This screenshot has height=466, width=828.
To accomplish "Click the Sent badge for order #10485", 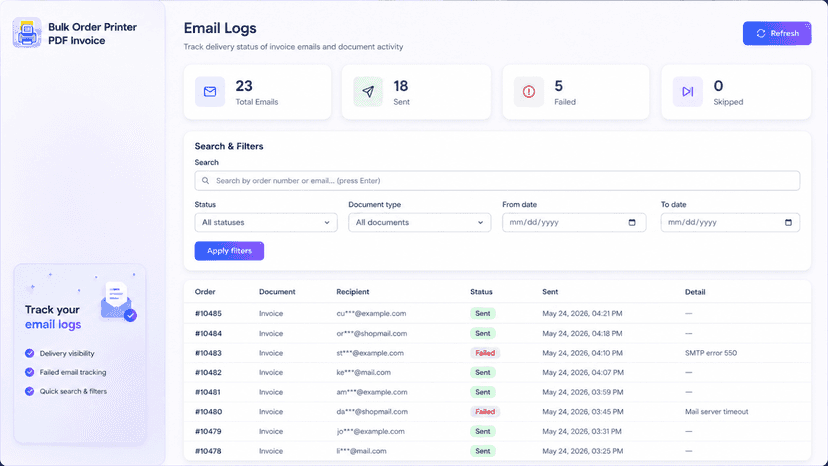I will [483, 313].
